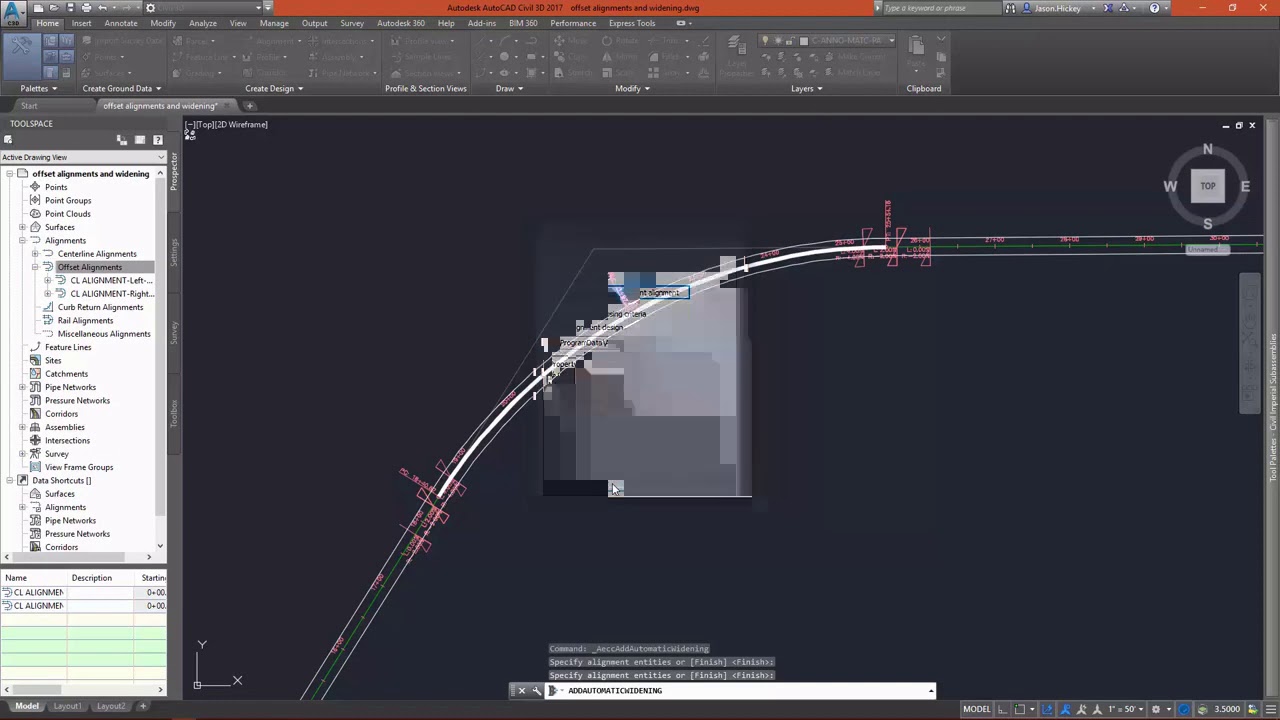This screenshot has height=720, width=1280.
Task: Click the customize hamburger icon in command line
Action: pos(537,691)
